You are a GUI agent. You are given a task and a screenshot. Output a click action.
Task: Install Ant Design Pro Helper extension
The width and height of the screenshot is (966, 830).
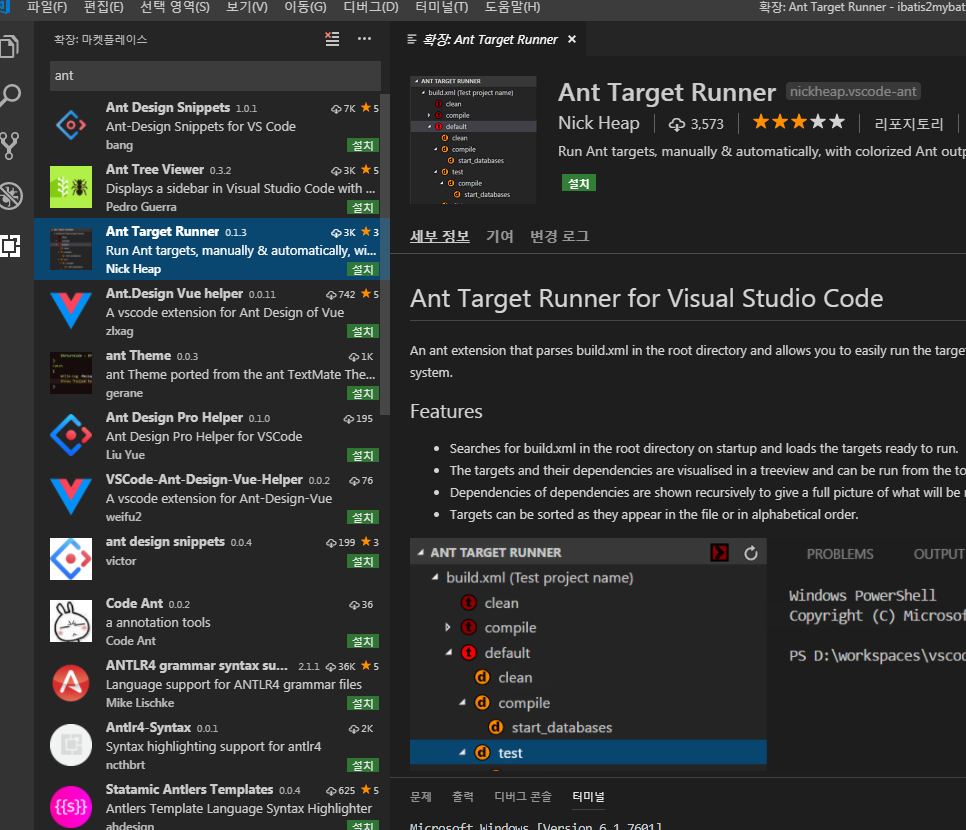tap(362, 455)
